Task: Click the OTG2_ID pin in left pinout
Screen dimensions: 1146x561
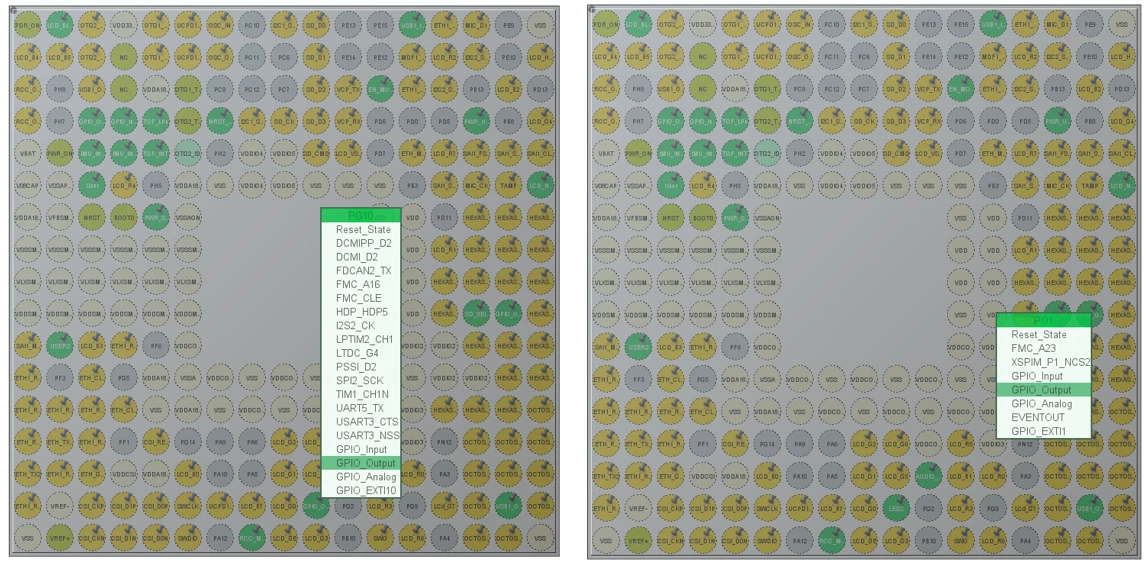Action: click(x=187, y=153)
